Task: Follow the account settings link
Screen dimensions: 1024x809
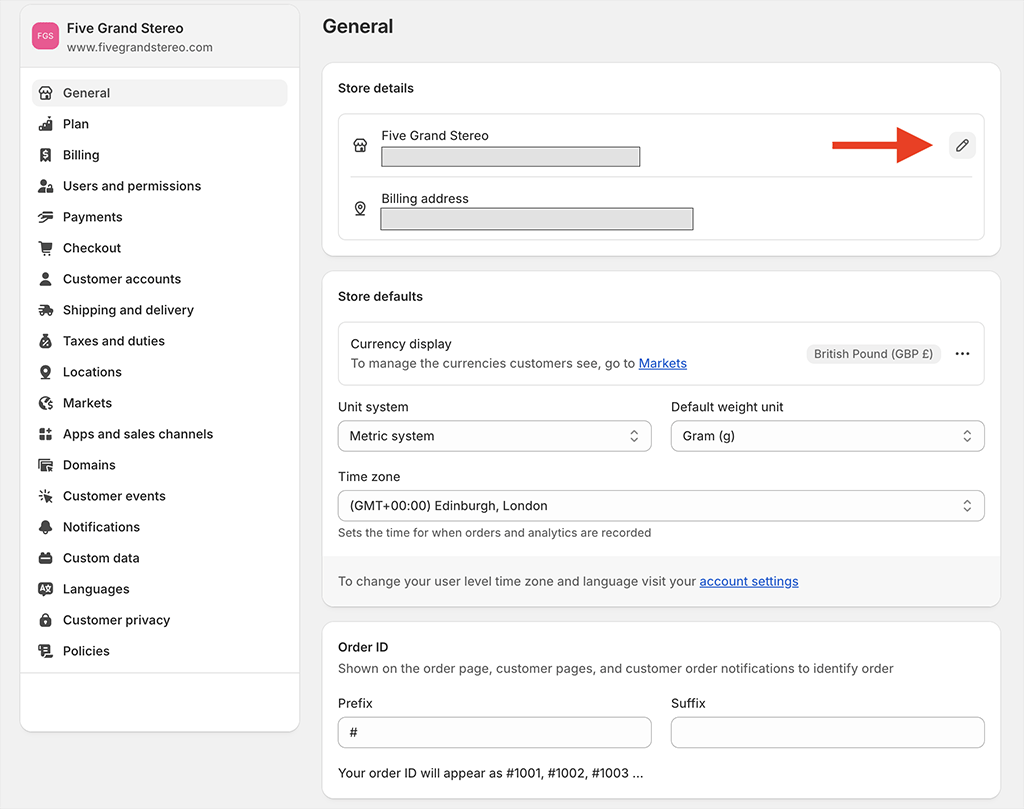Action: pyautogui.click(x=748, y=582)
